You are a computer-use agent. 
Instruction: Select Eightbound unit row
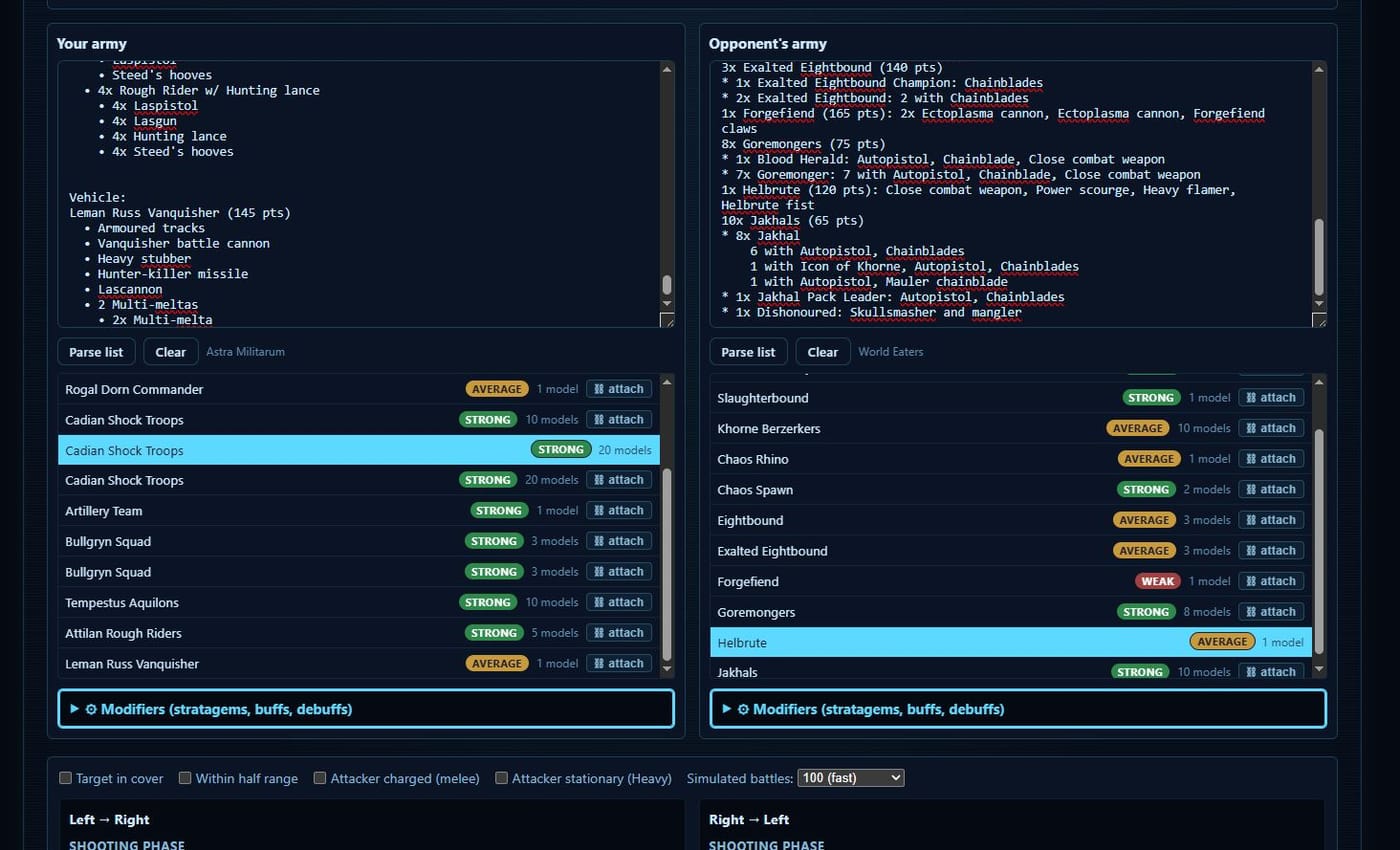tap(1011, 520)
